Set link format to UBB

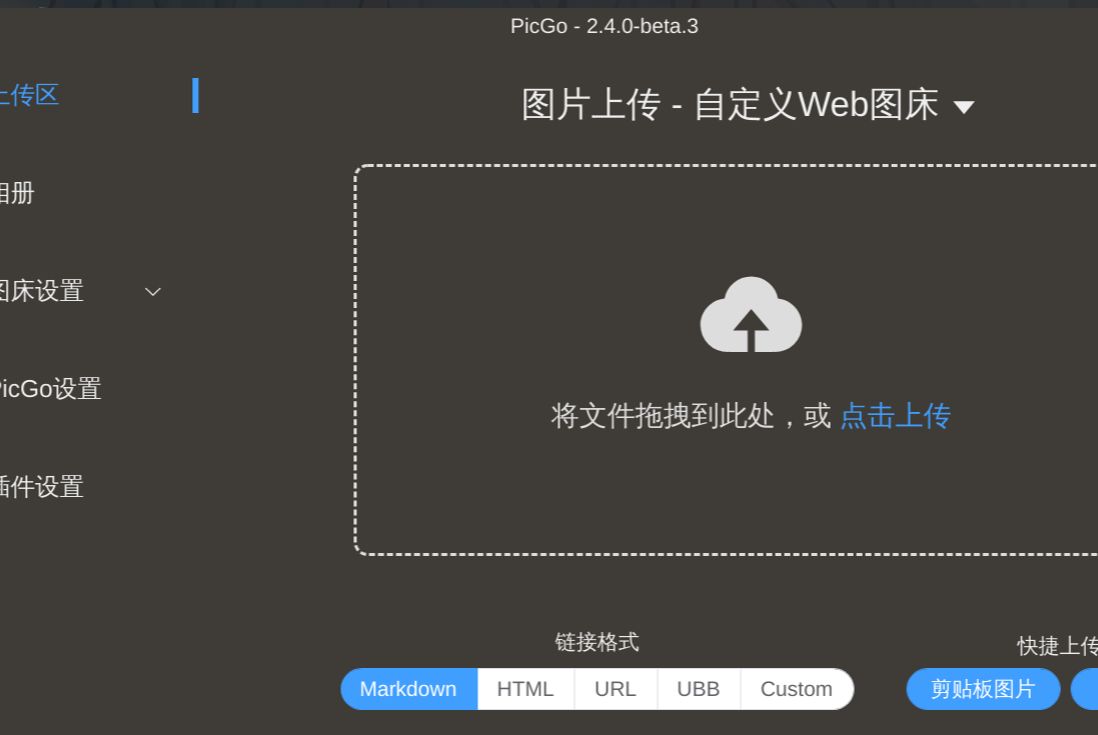click(698, 689)
